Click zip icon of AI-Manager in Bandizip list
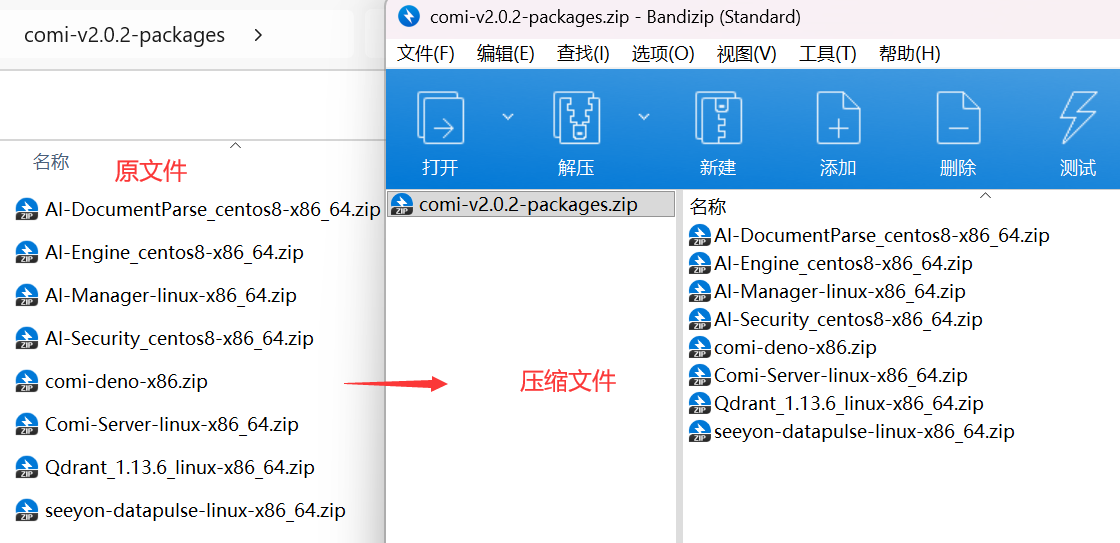 (700, 292)
